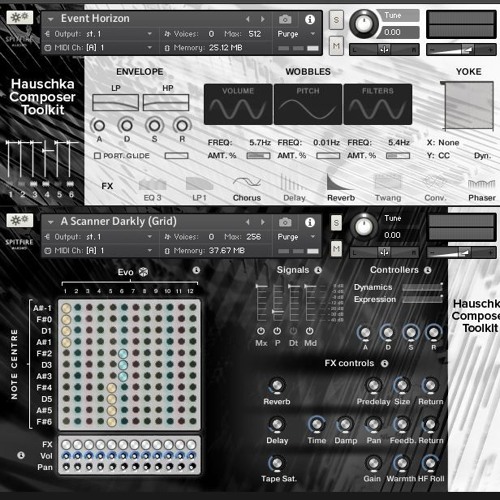Toggle power for Mx signal
This screenshot has height=500, width=500.
pos(261,331)
